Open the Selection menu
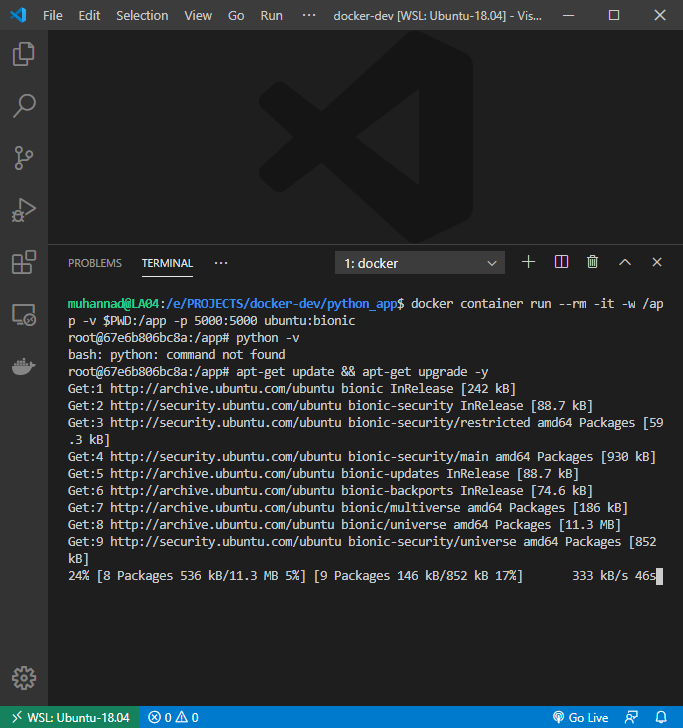Viewport: 683px width, 728px height. click(x=142, y=15)
